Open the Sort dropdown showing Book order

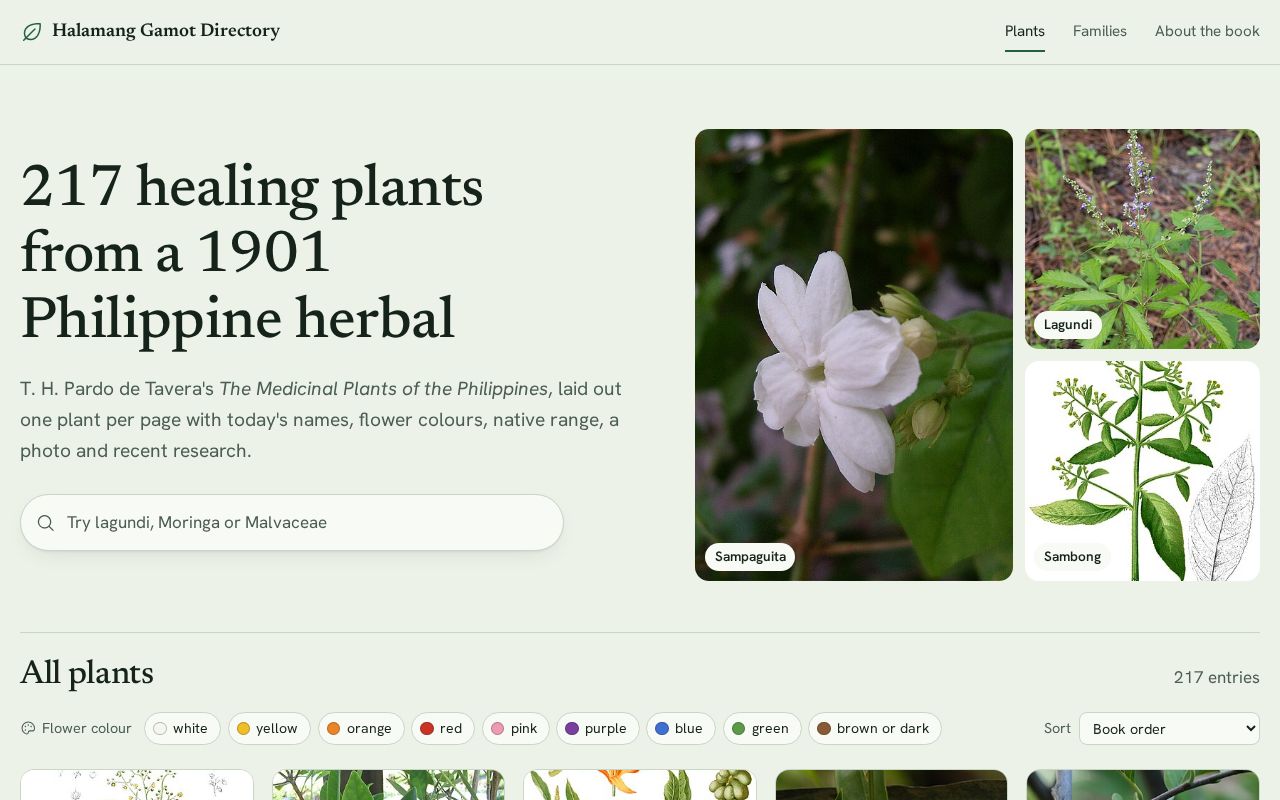pos(1169,729)
